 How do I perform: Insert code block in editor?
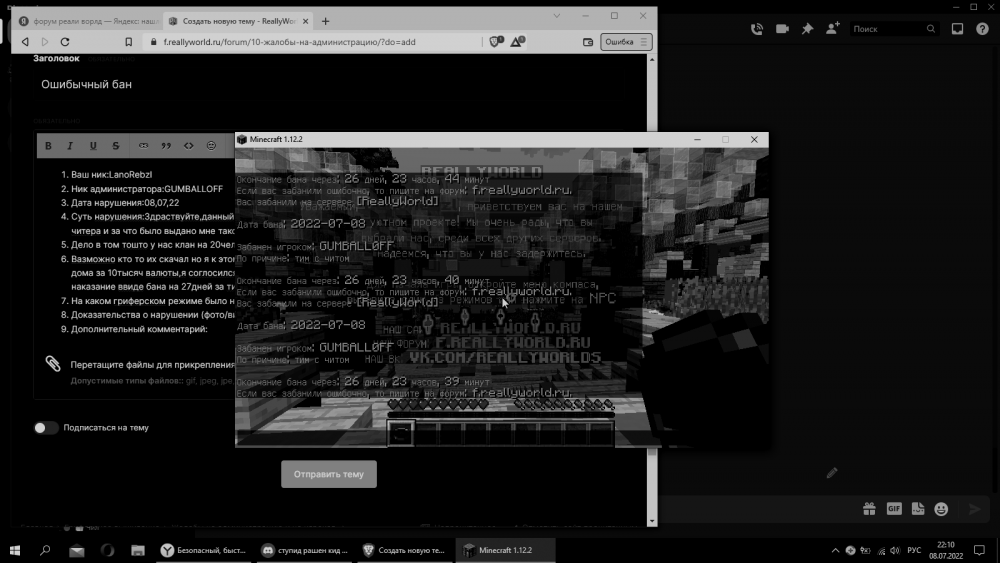click(x=189, y=146)
